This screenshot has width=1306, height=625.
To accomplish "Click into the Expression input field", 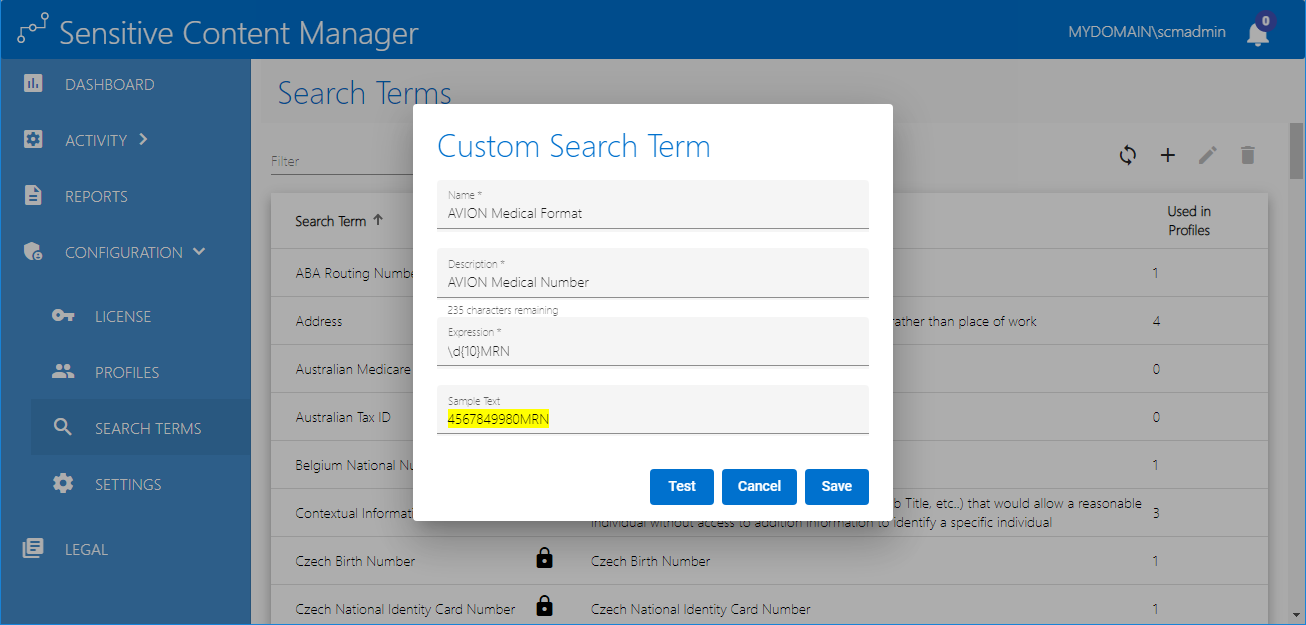I will 652,350.
